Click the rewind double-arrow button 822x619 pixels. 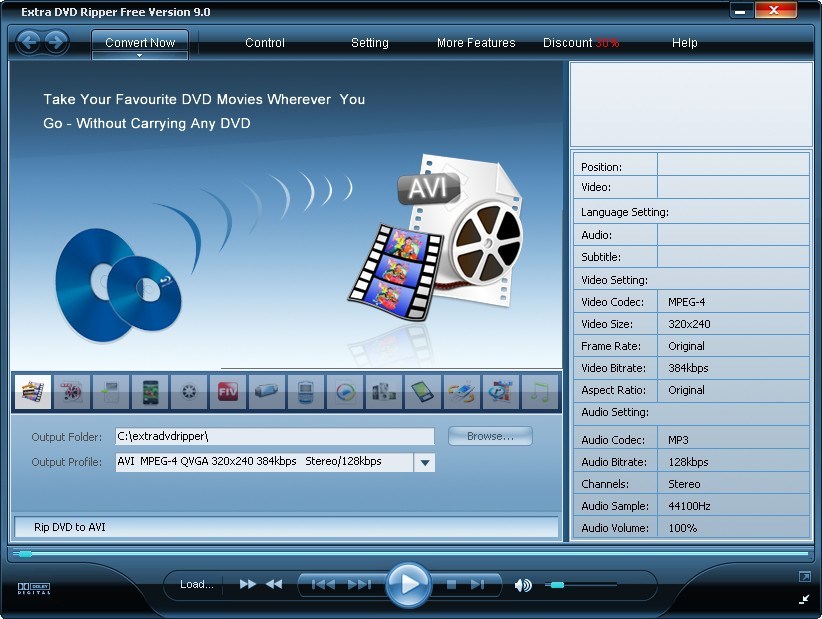point(274,584)
